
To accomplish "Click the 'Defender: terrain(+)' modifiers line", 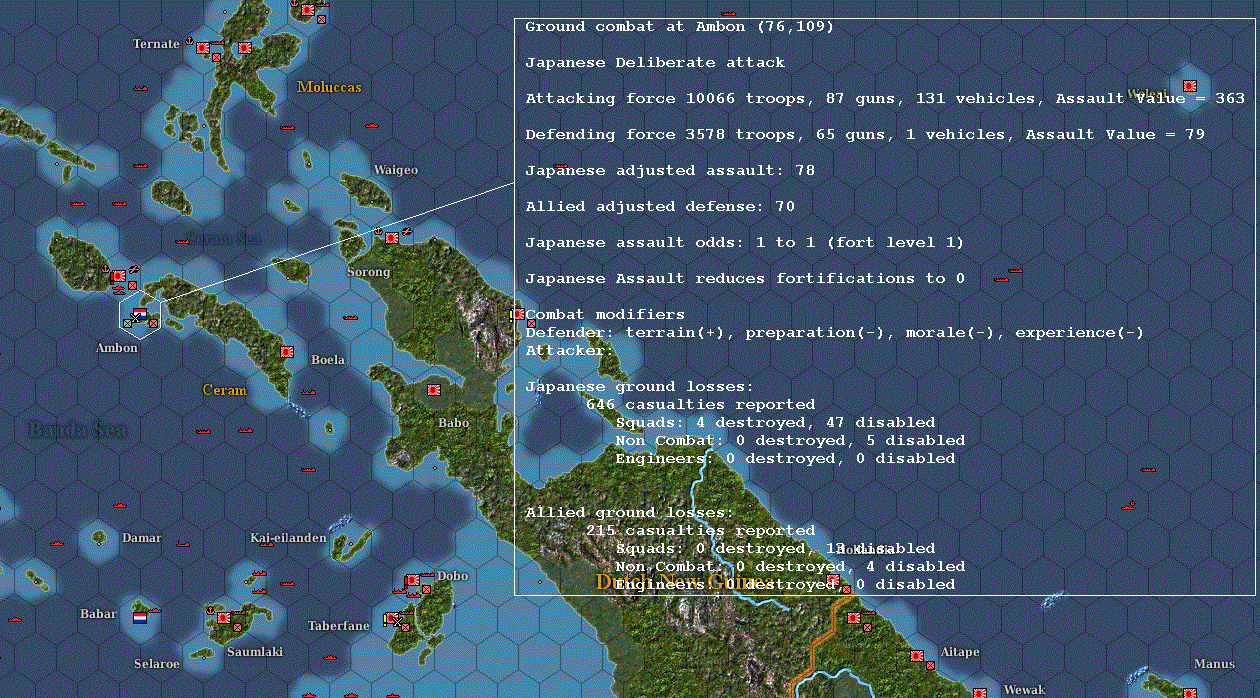I will point(835,333).
